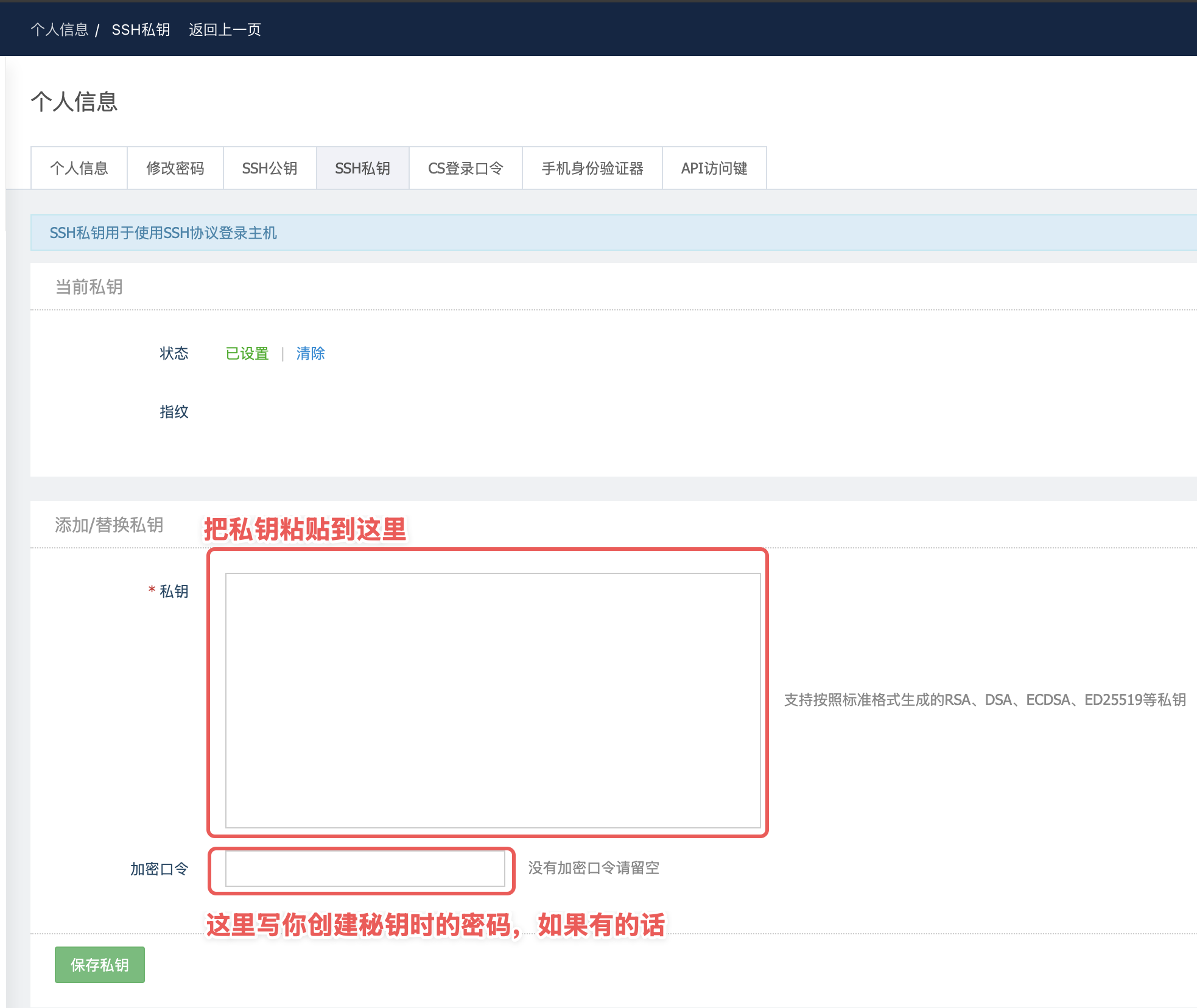Open the 手机身份验证器 tab
This screenshot has width=1197, height=1008.
[592, 168]
